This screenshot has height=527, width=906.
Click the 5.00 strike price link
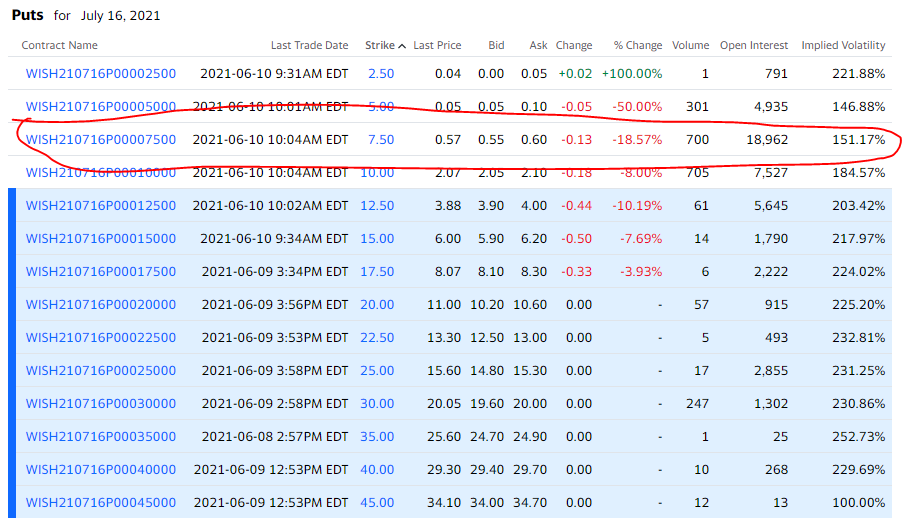point(381,106)
